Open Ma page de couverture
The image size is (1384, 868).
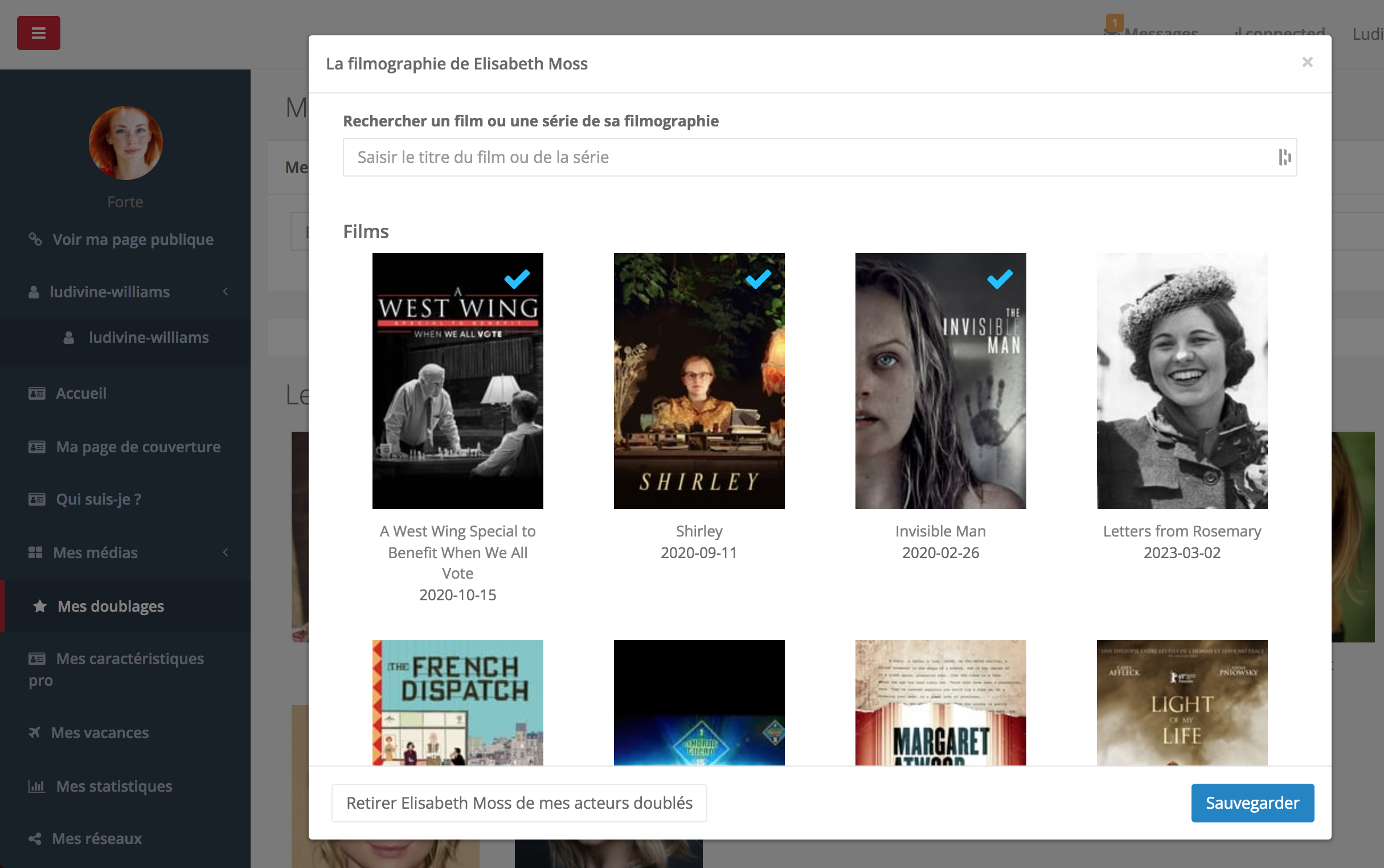[x=138, y=447]
